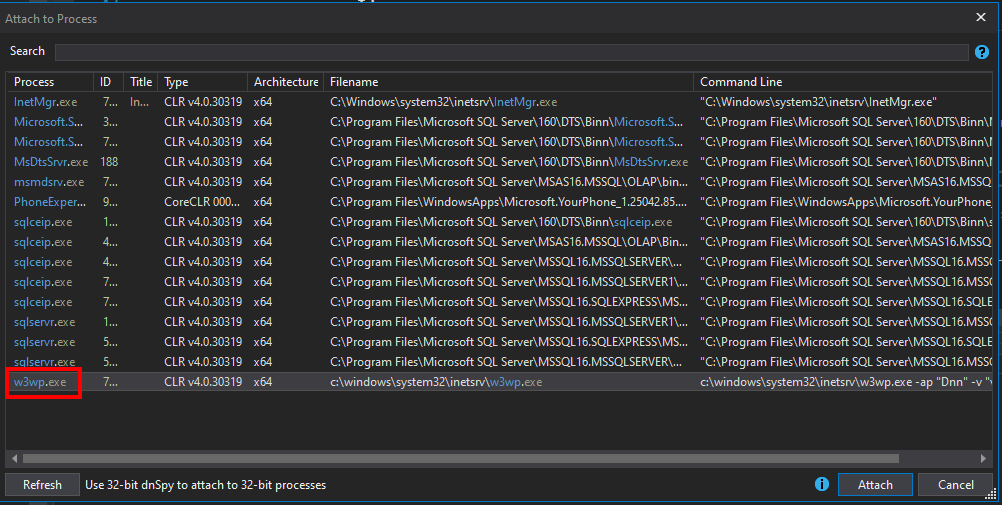This screenshot has width=1002, height=505.
Task: Sort by the Title column header
Action: point(141,82)
